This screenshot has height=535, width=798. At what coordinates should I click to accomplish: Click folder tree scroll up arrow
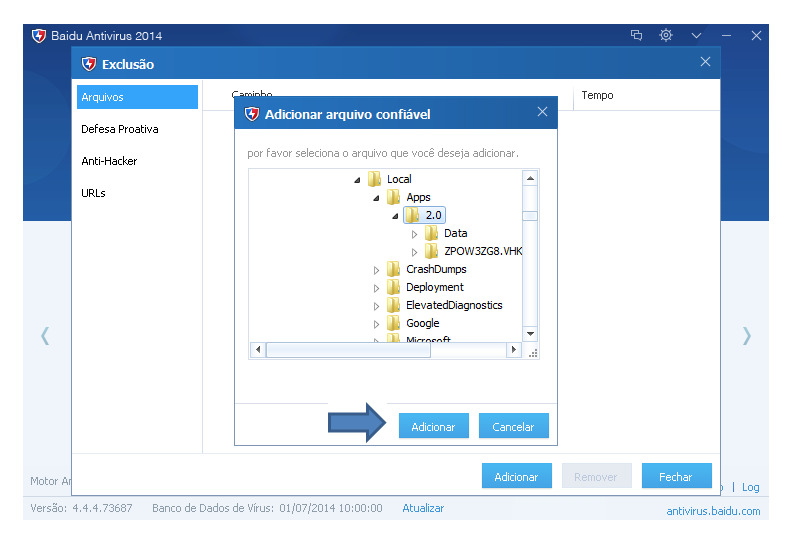click(x=530, y=178)
